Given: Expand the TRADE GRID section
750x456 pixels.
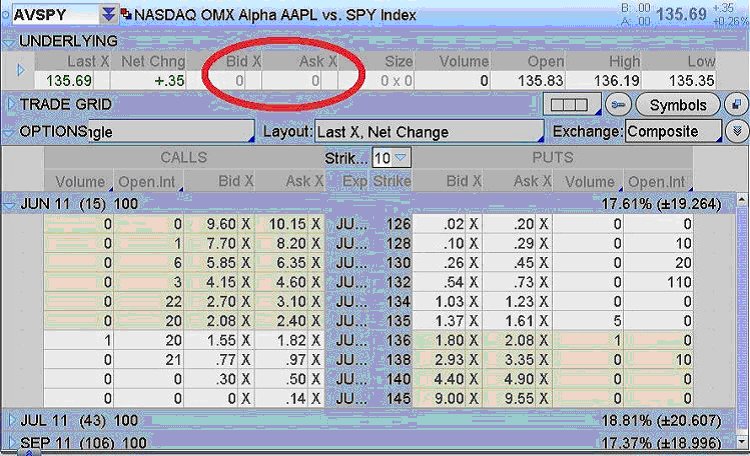Looking at the screenshot, I should click(10, 103).
